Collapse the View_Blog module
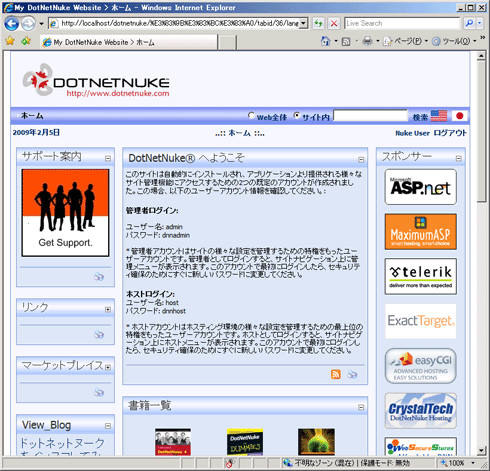Image resolution: width=490 pixels, height=471 pixels. pos(108,426)
